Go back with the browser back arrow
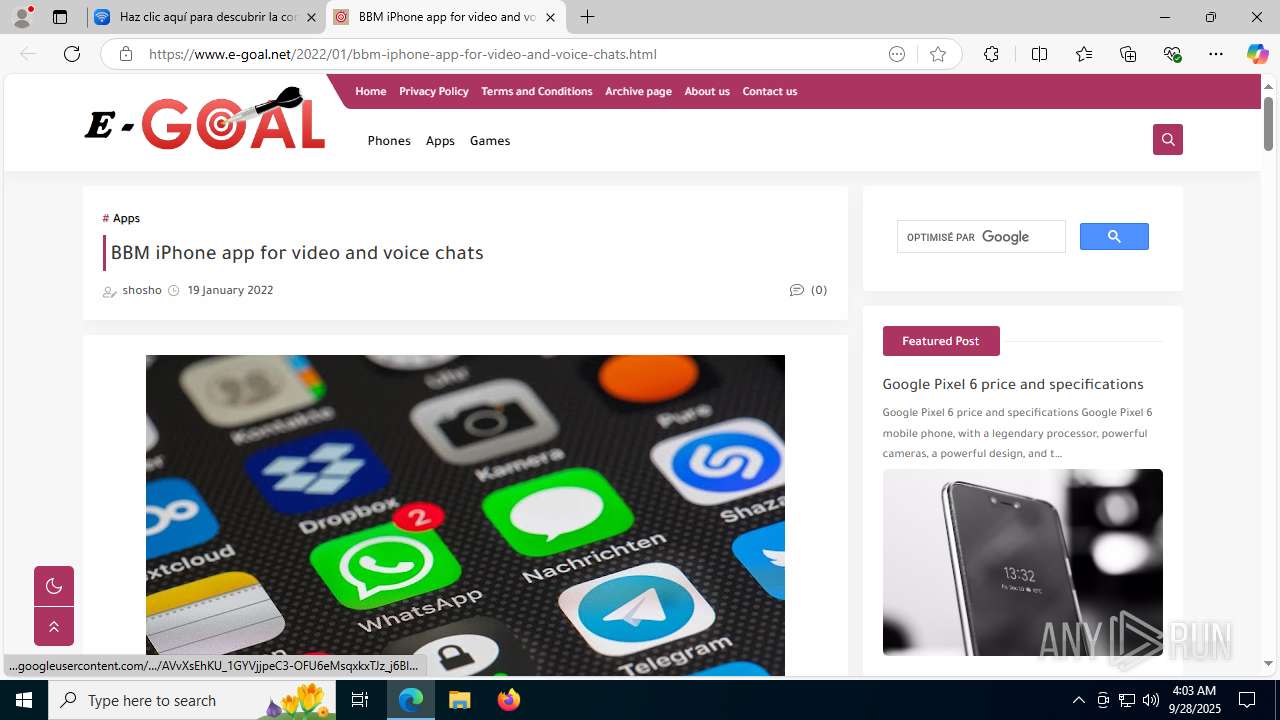 tap(28, 54)
